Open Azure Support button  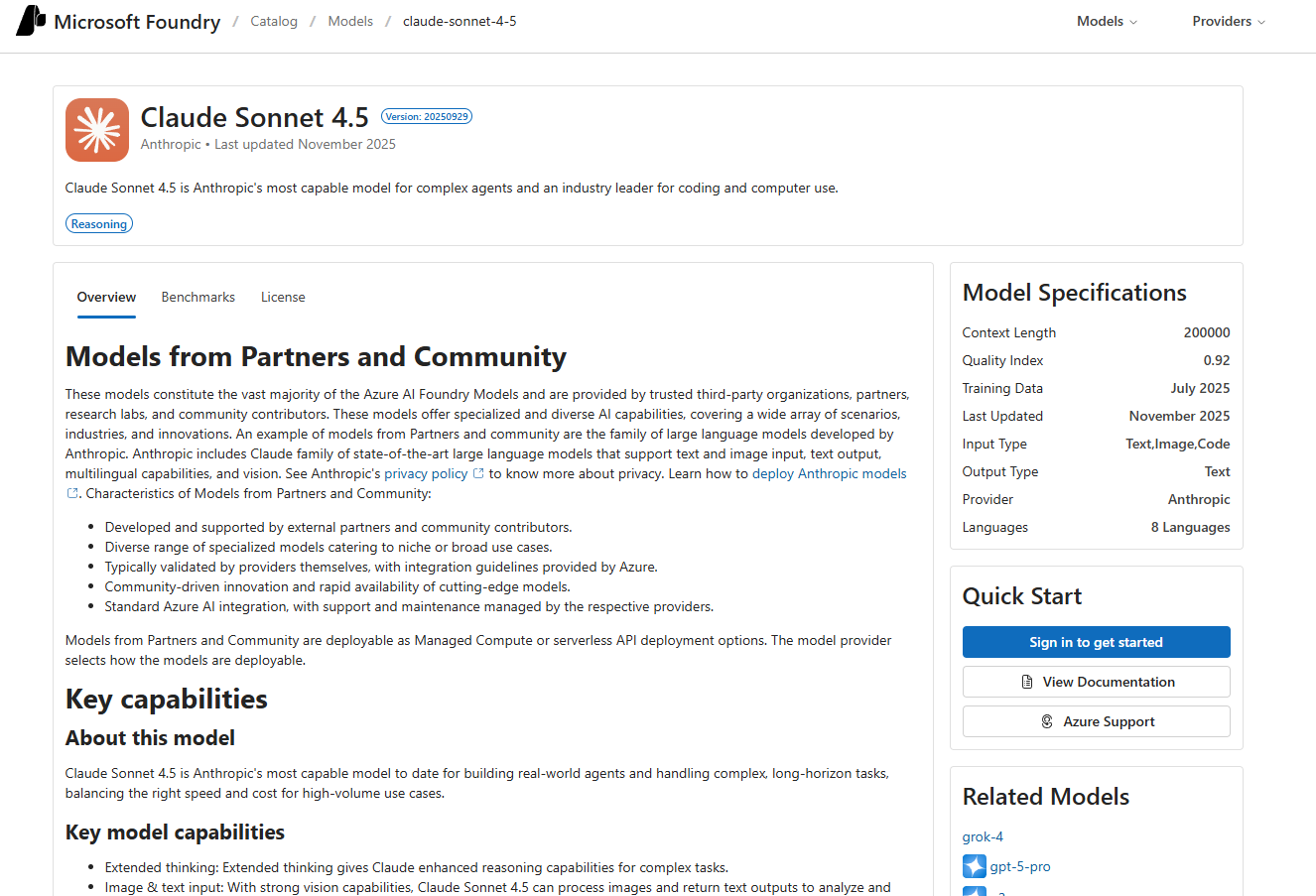(x=1096, y=721)
